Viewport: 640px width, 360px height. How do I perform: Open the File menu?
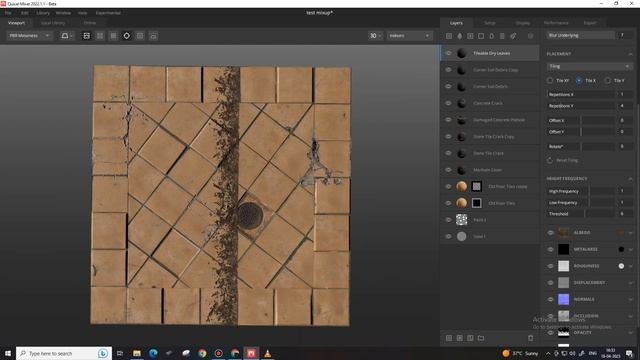(8, 13)
